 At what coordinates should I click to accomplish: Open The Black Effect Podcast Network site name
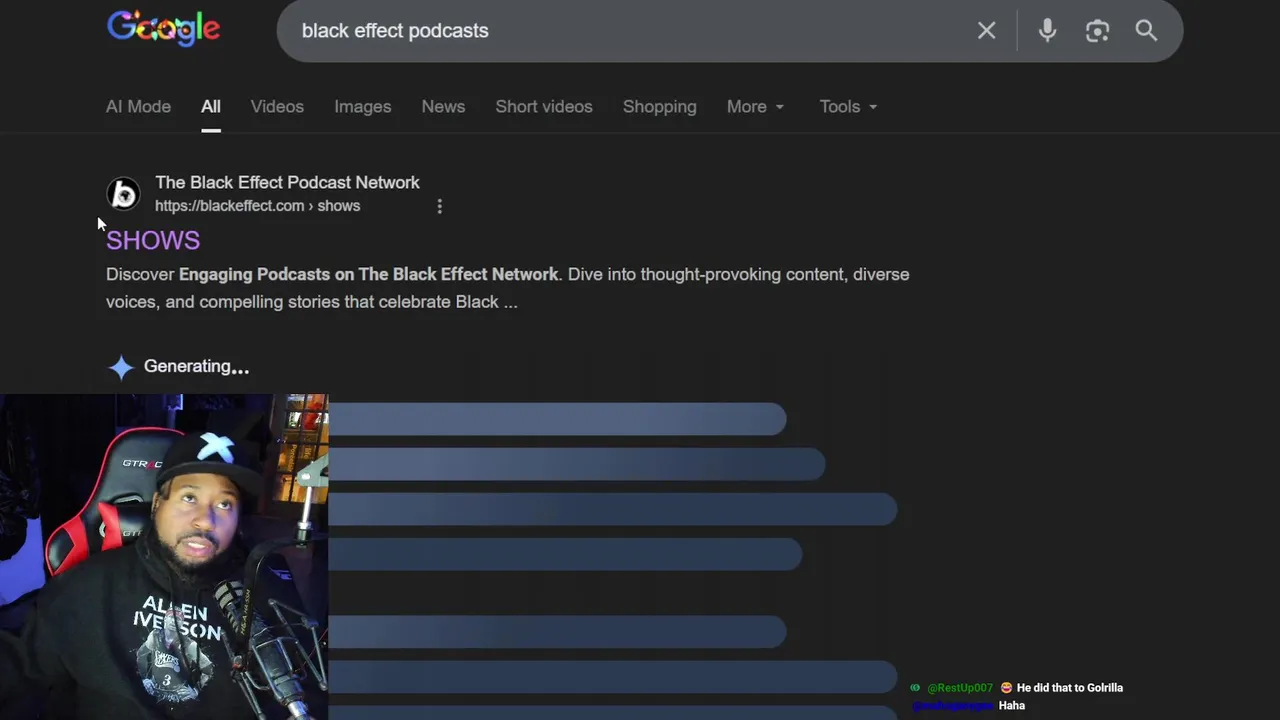pyautogui.click(x=287, y=182)
